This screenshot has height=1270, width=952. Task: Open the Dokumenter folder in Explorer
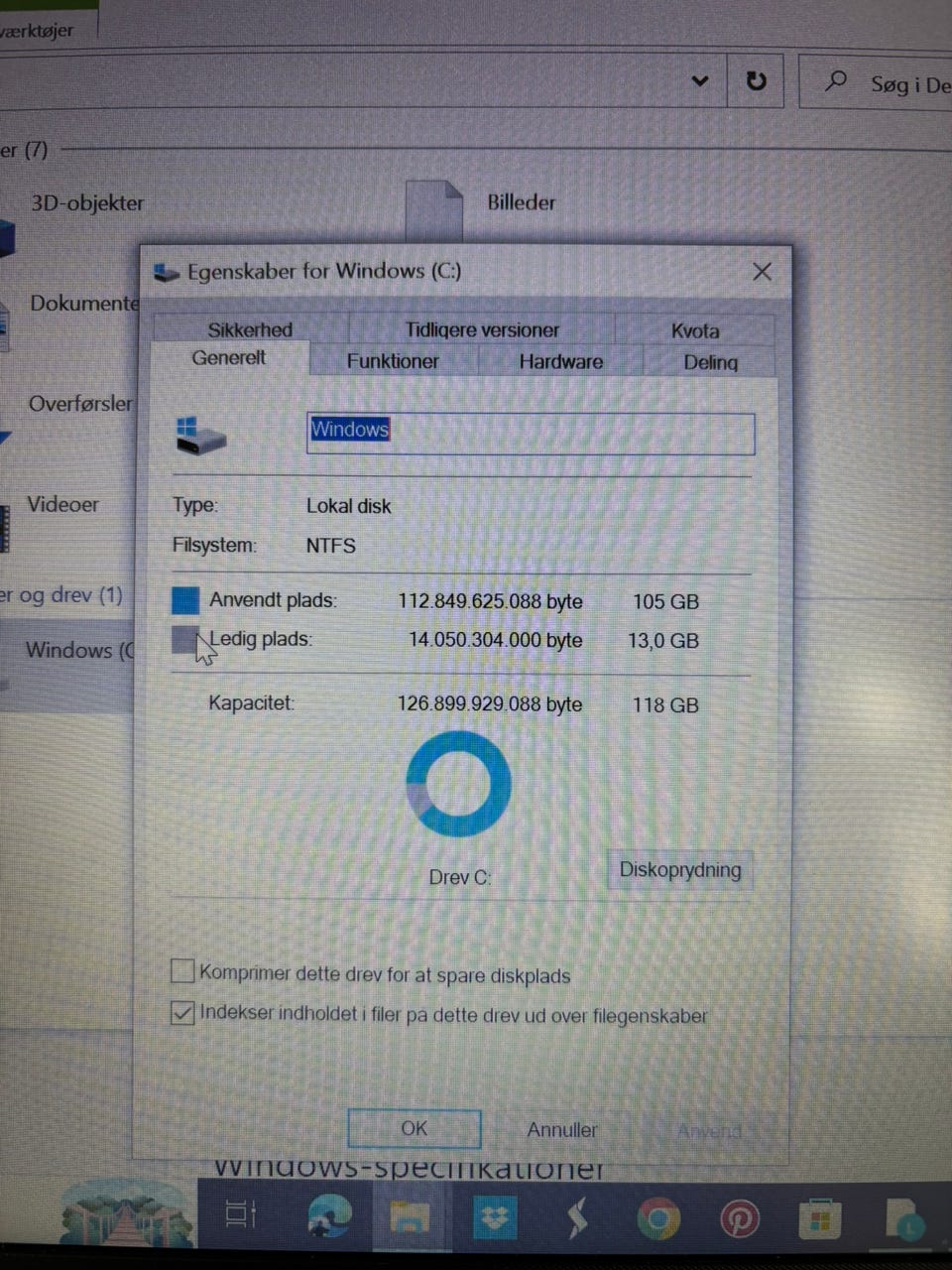[85, 304]
